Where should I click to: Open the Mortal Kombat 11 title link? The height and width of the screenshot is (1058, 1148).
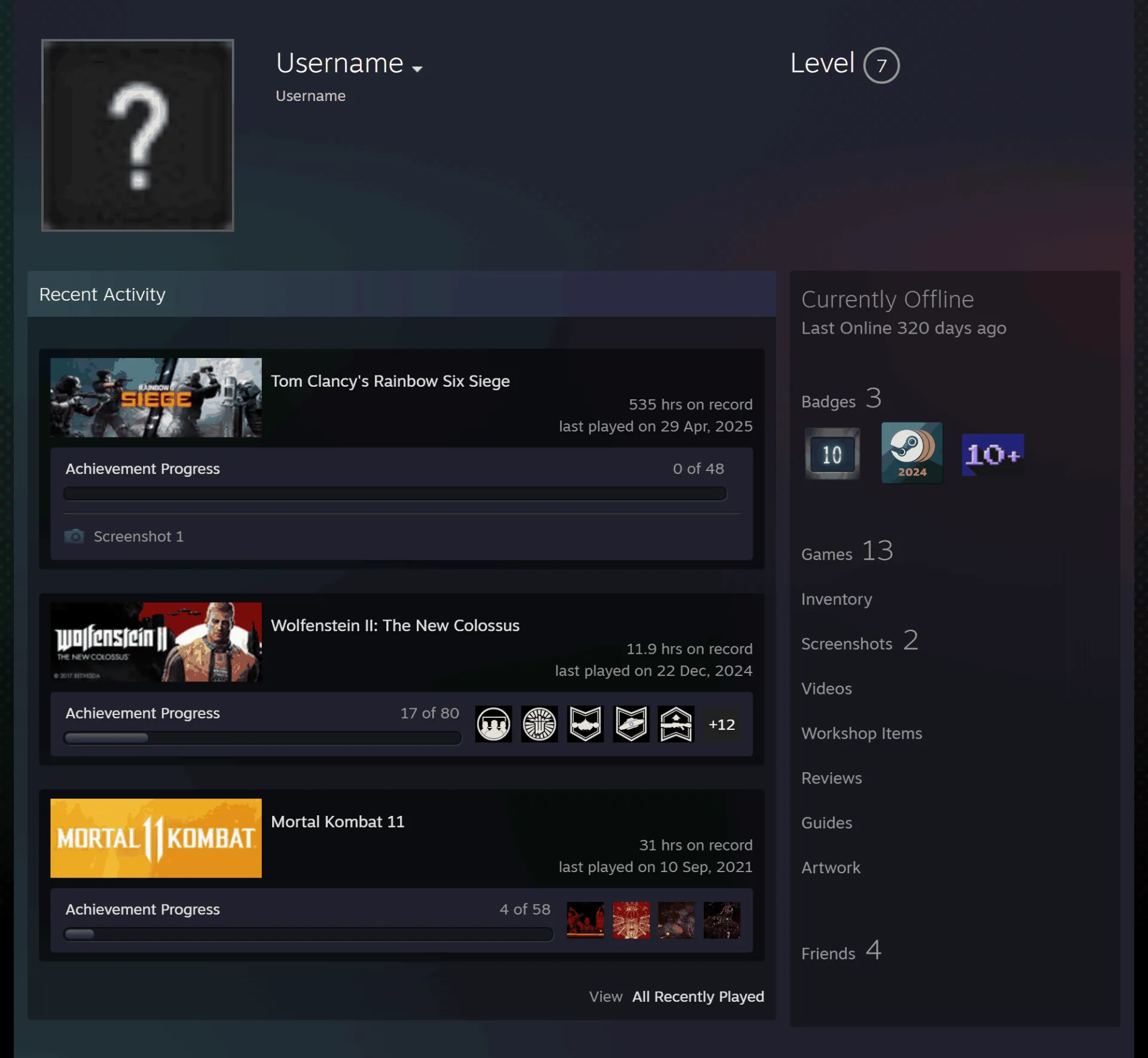pyautogui.click(x=338, y=822)
